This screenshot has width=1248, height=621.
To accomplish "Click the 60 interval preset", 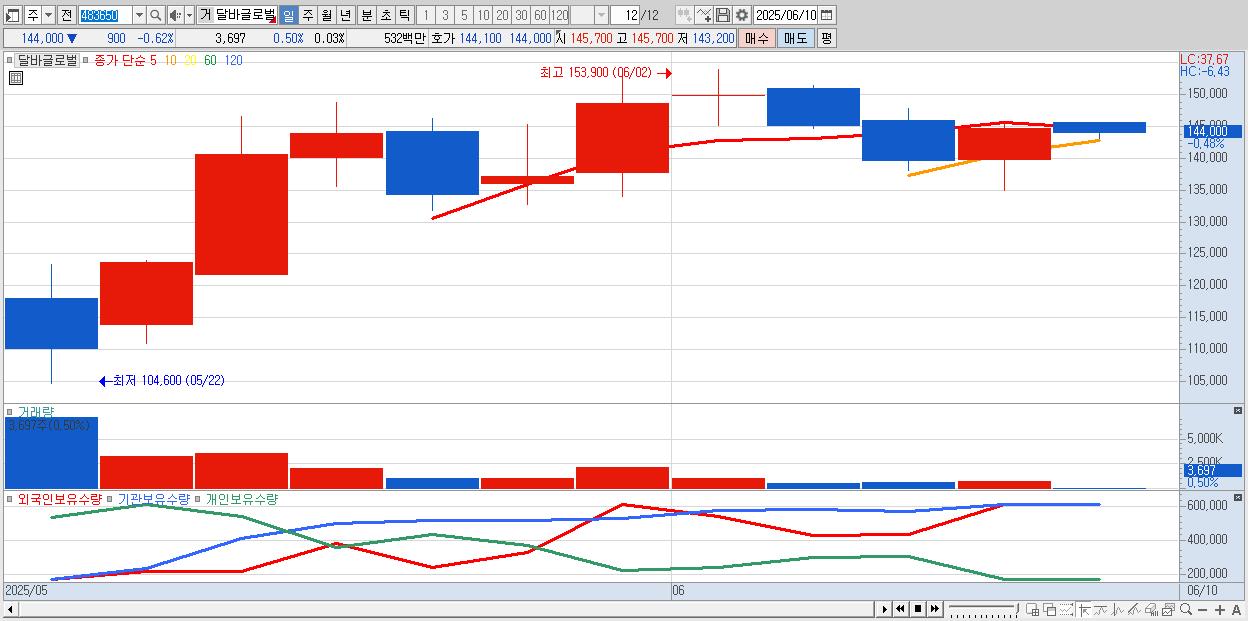I will click(540, 15).
